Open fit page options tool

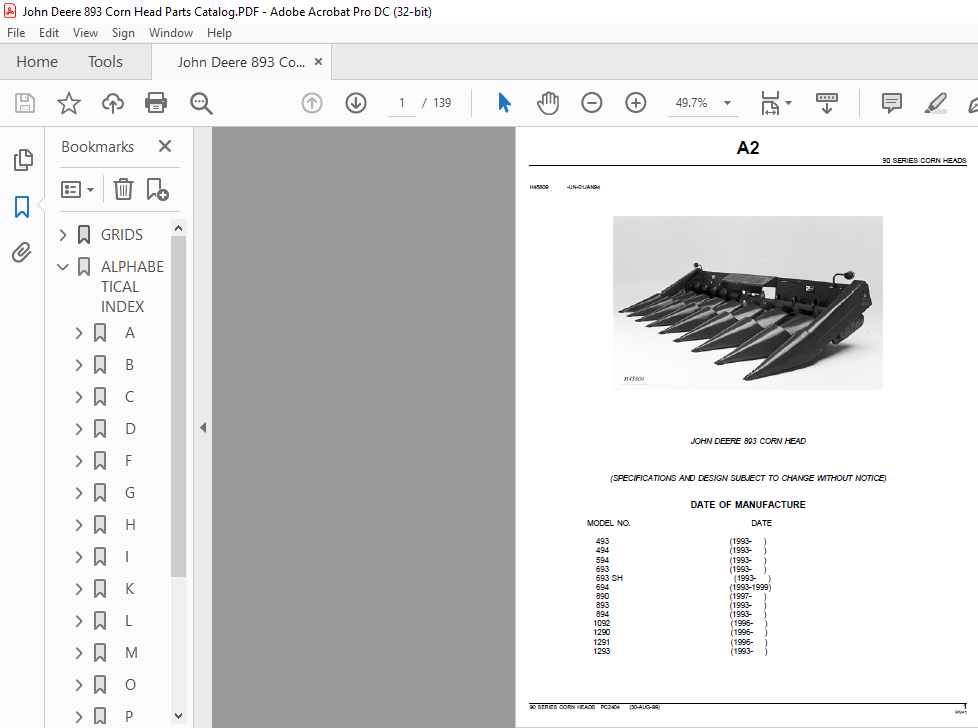pos(775,103)
